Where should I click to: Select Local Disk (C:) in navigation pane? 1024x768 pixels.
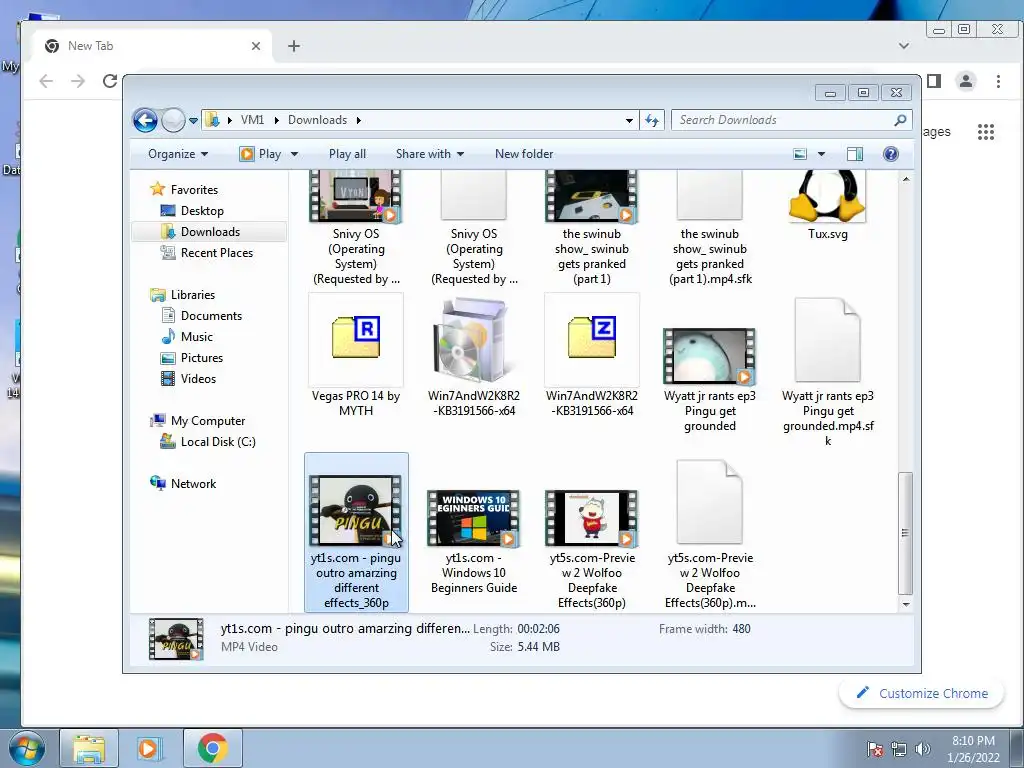tap(218, 442)
